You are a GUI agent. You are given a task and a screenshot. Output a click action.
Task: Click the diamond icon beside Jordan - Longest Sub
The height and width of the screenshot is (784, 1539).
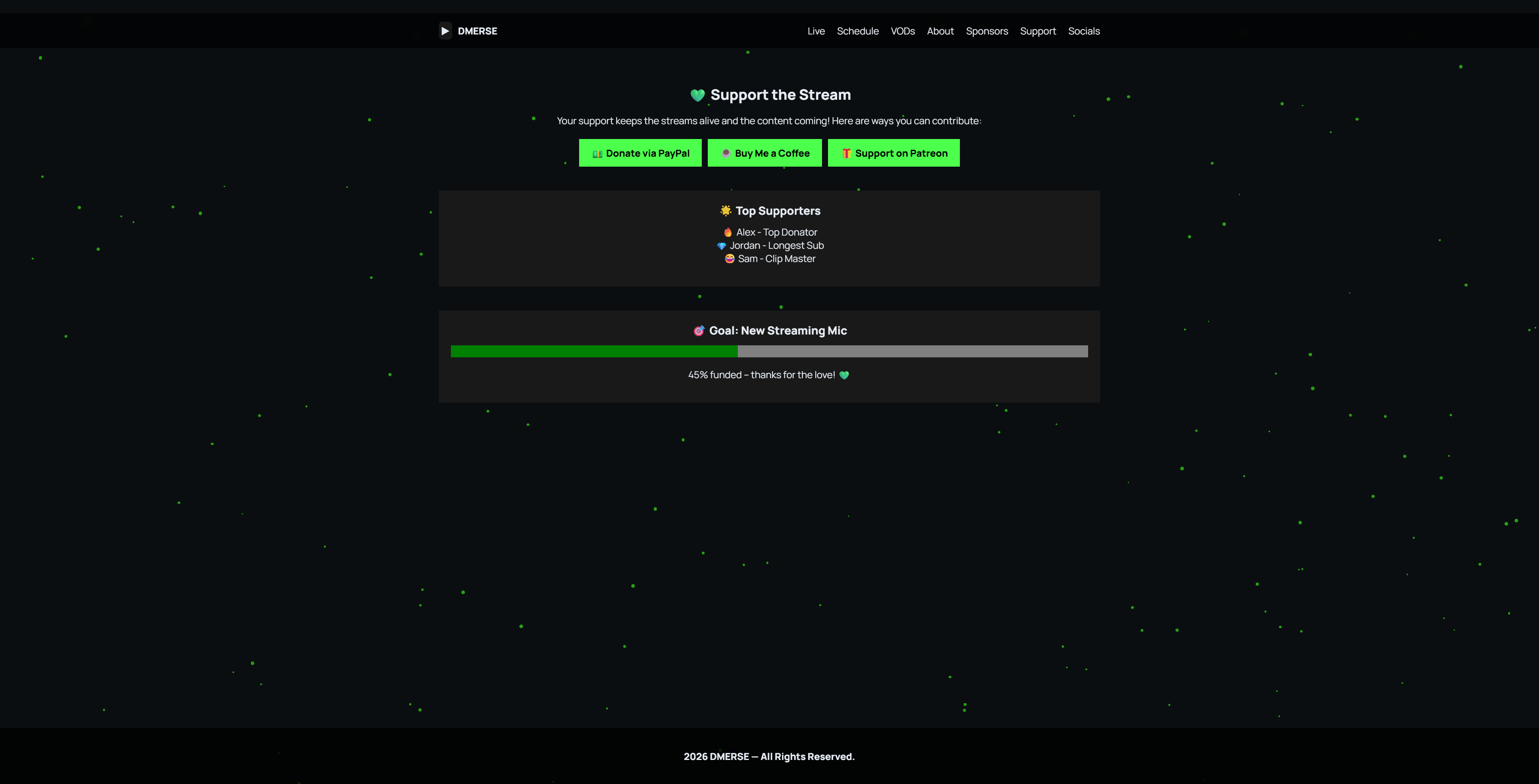pos(721,245)
